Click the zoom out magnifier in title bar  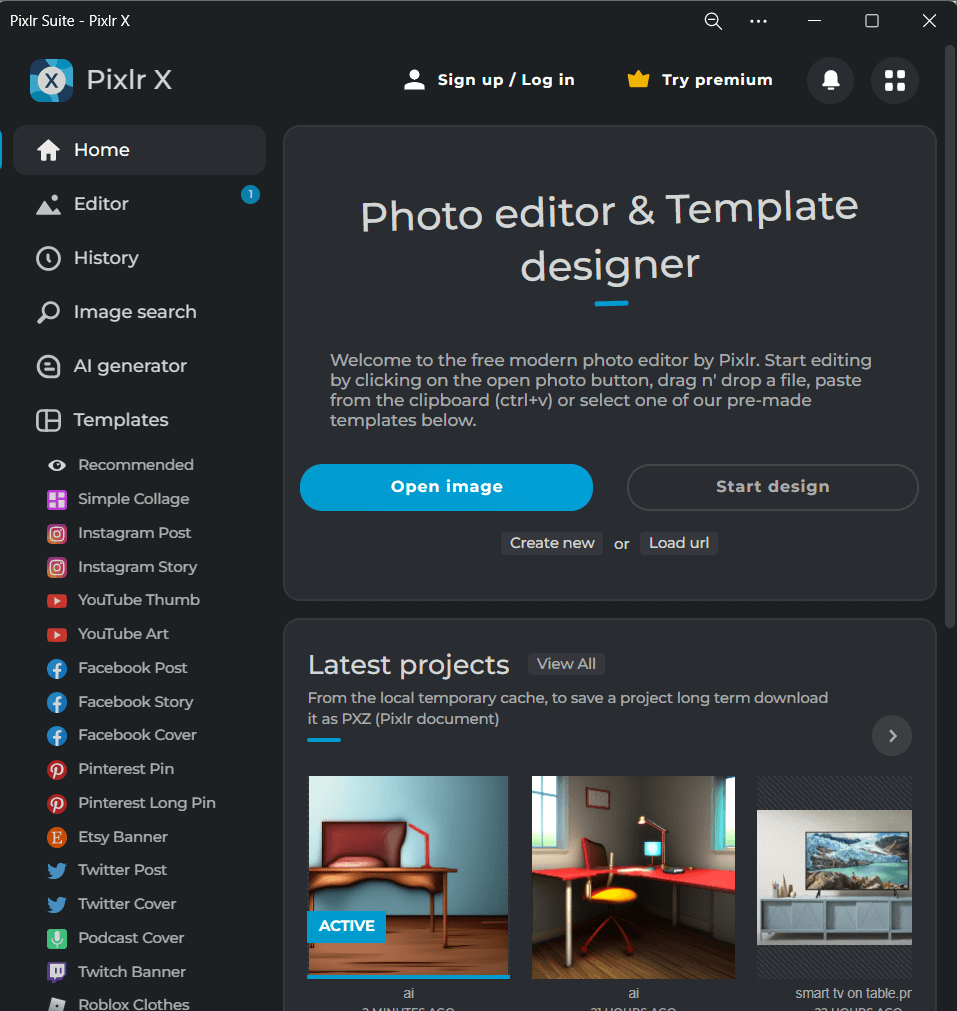[713, 21]
